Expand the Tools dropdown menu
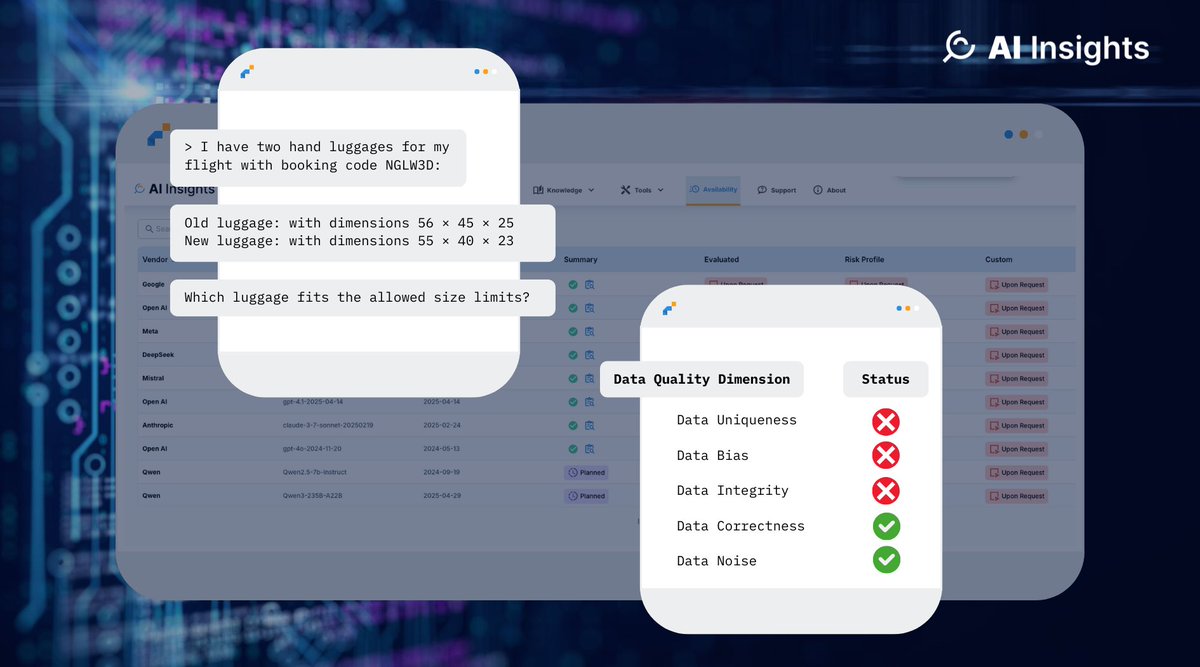Viewport: 1200px width, 667px height. pyautogui.click(x=642, y=190)
